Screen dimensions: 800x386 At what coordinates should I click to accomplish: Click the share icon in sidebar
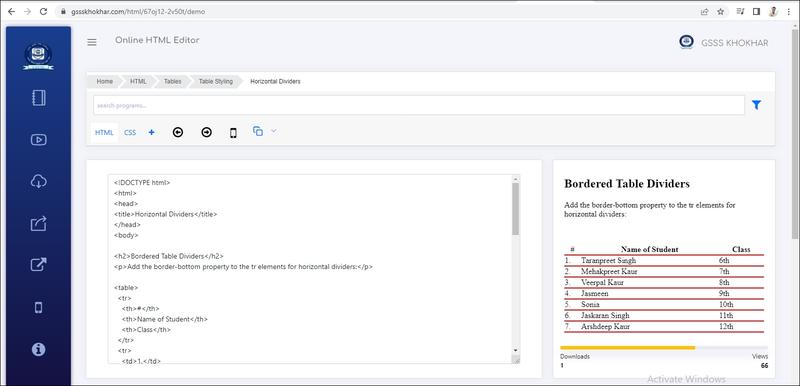[x=39, y=223]
